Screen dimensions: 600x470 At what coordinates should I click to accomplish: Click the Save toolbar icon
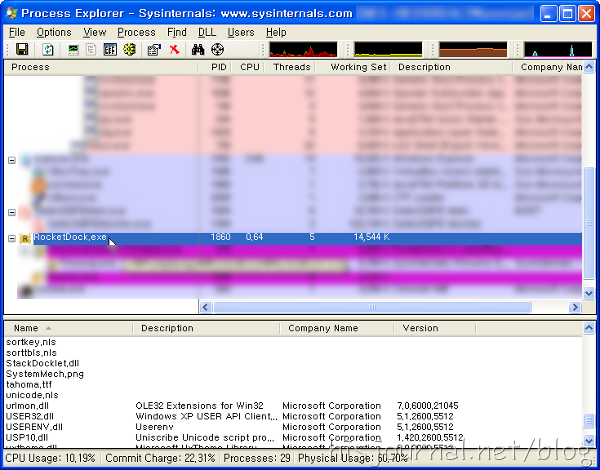(22, 49)
